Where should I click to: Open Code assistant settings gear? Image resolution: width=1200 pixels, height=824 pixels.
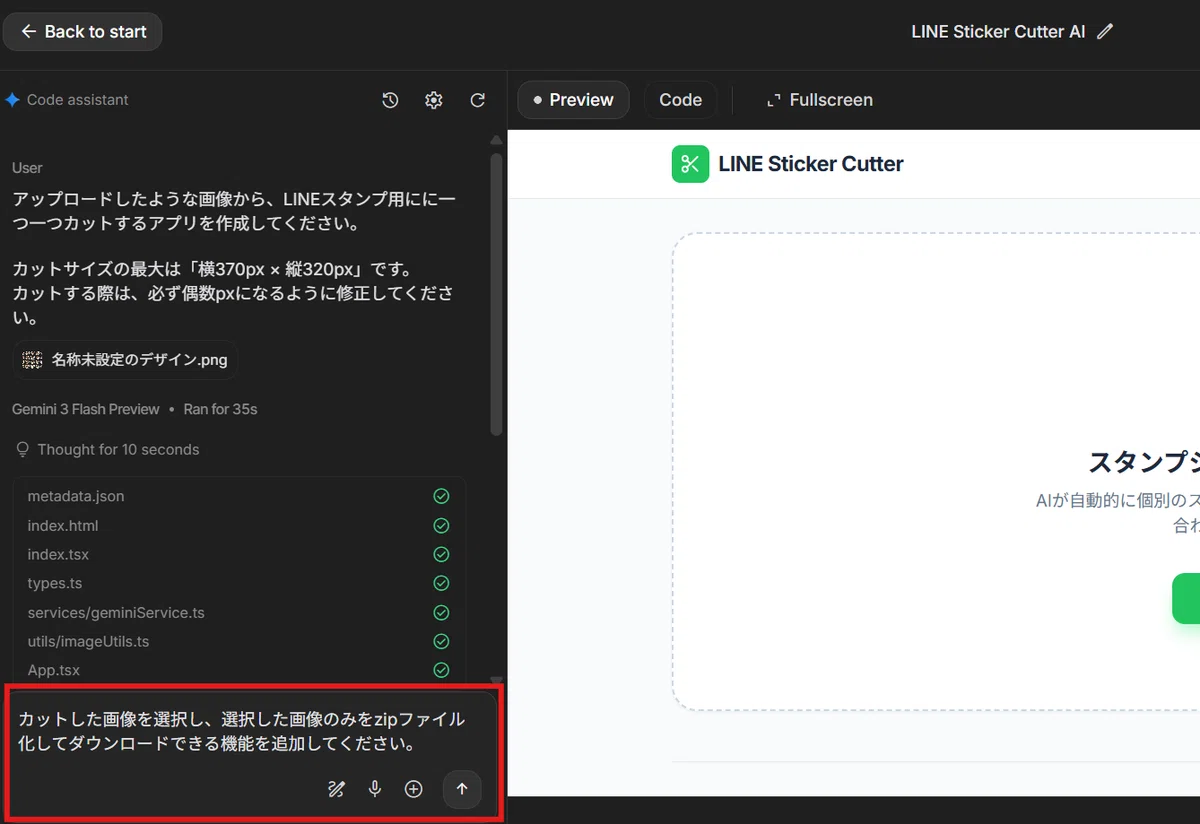[x=434, y=100]
